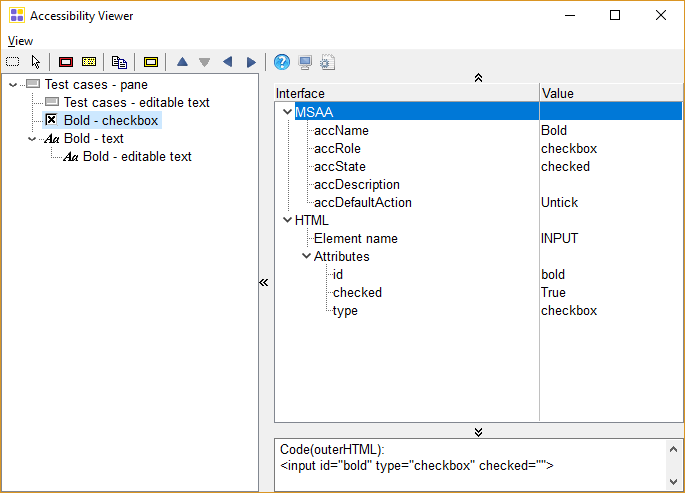
Task: Select the Bold - checkbox tree item
Action: pos(110,121)
